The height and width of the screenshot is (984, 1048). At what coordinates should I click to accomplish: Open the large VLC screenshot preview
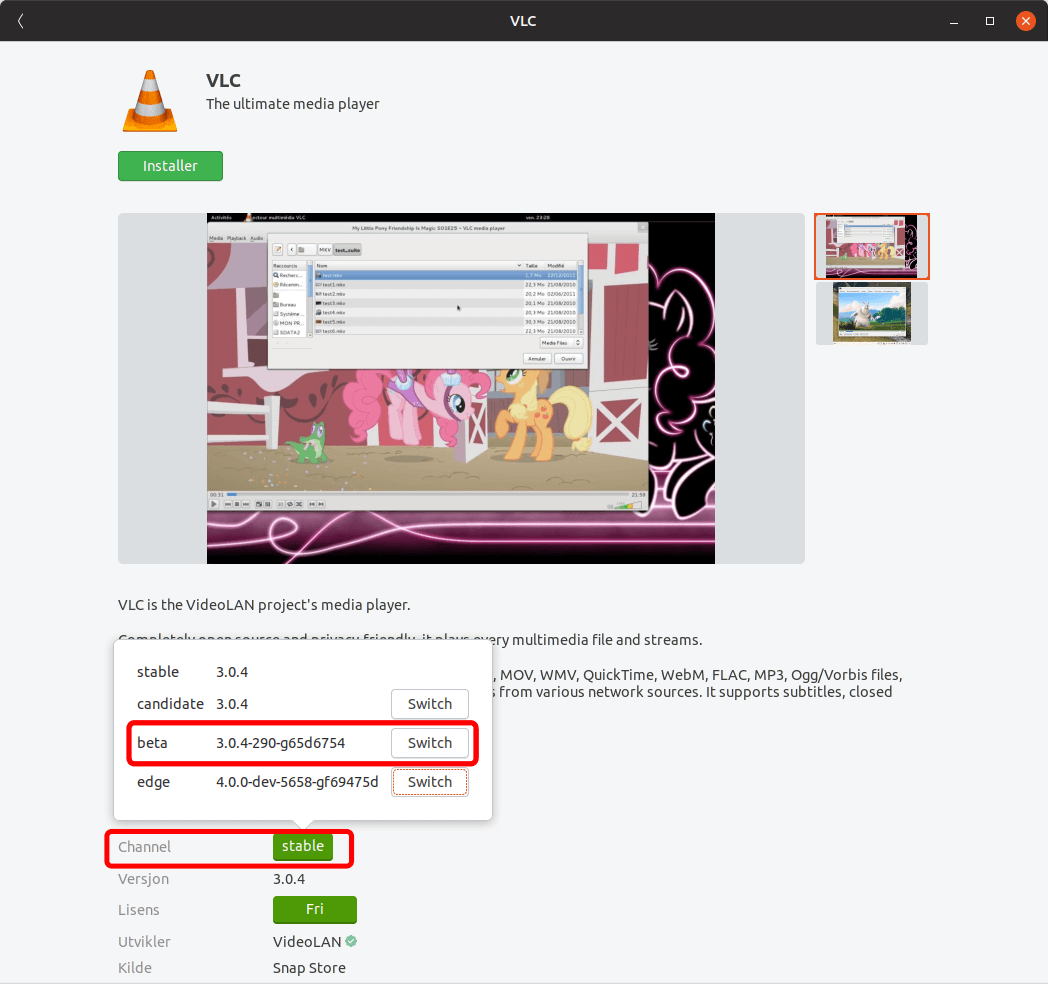pyautogui.click(x=461, y=388)
